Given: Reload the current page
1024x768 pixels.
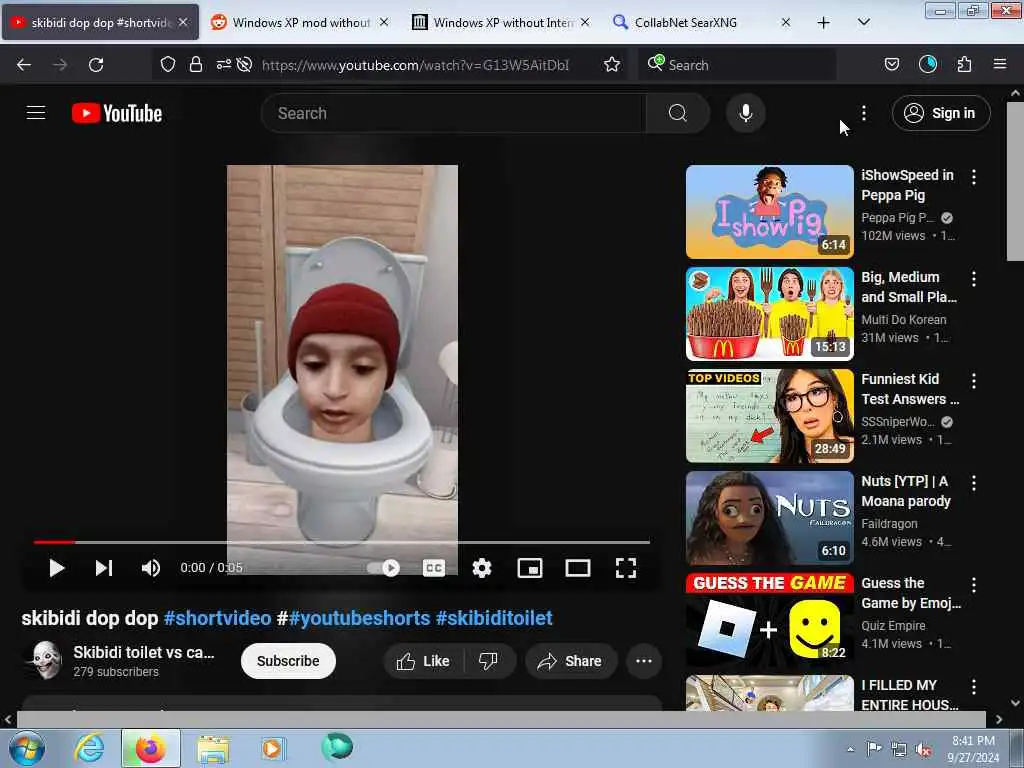Looking at the screenshot, I should point(96,65).
